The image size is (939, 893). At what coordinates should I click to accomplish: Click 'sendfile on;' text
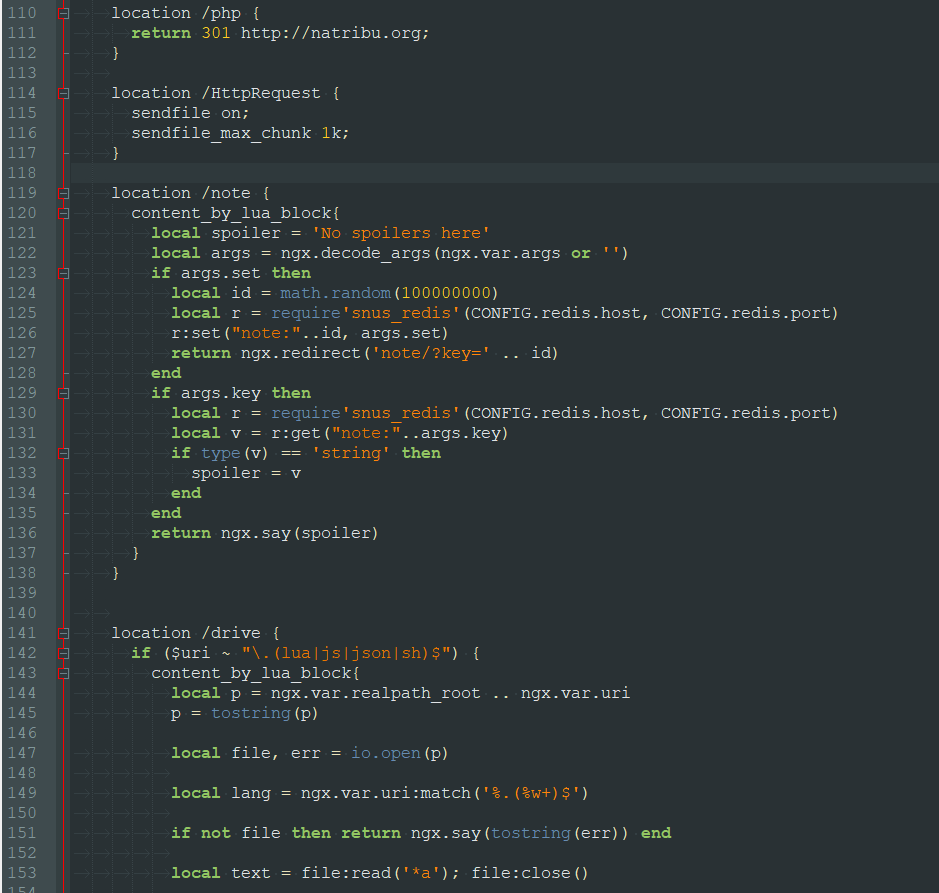pyautogui.click(x=190, y=113)
